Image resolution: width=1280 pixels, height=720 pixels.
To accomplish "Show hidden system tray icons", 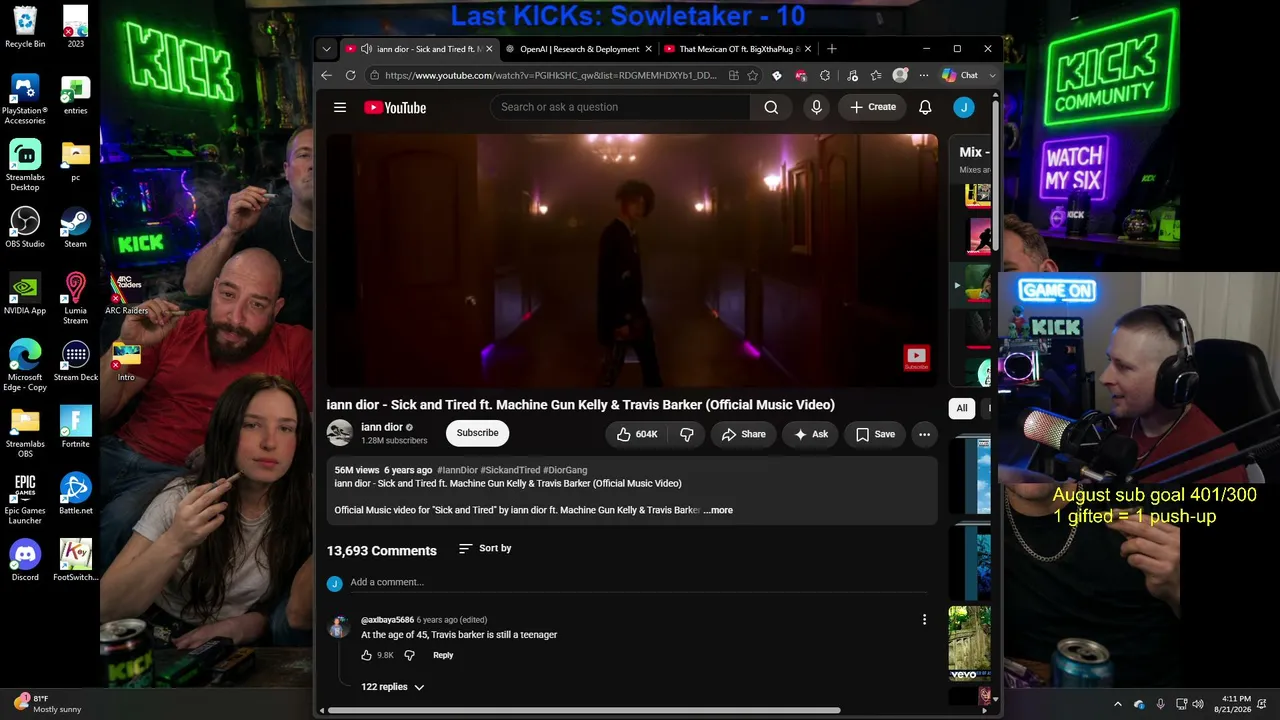I will tap(1118, 704).
